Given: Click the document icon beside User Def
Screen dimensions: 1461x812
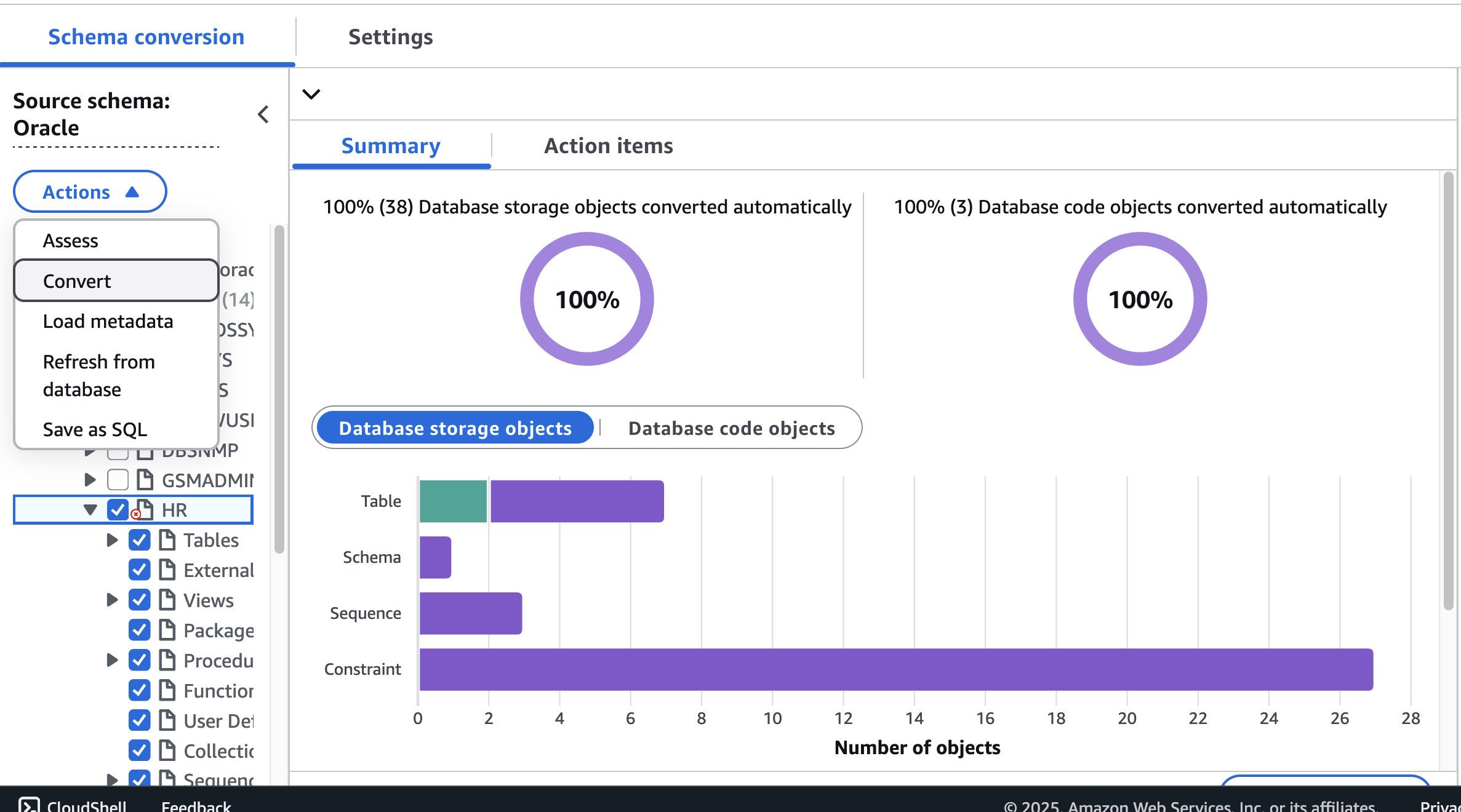Looking at the screenshot, I should 167,720.
